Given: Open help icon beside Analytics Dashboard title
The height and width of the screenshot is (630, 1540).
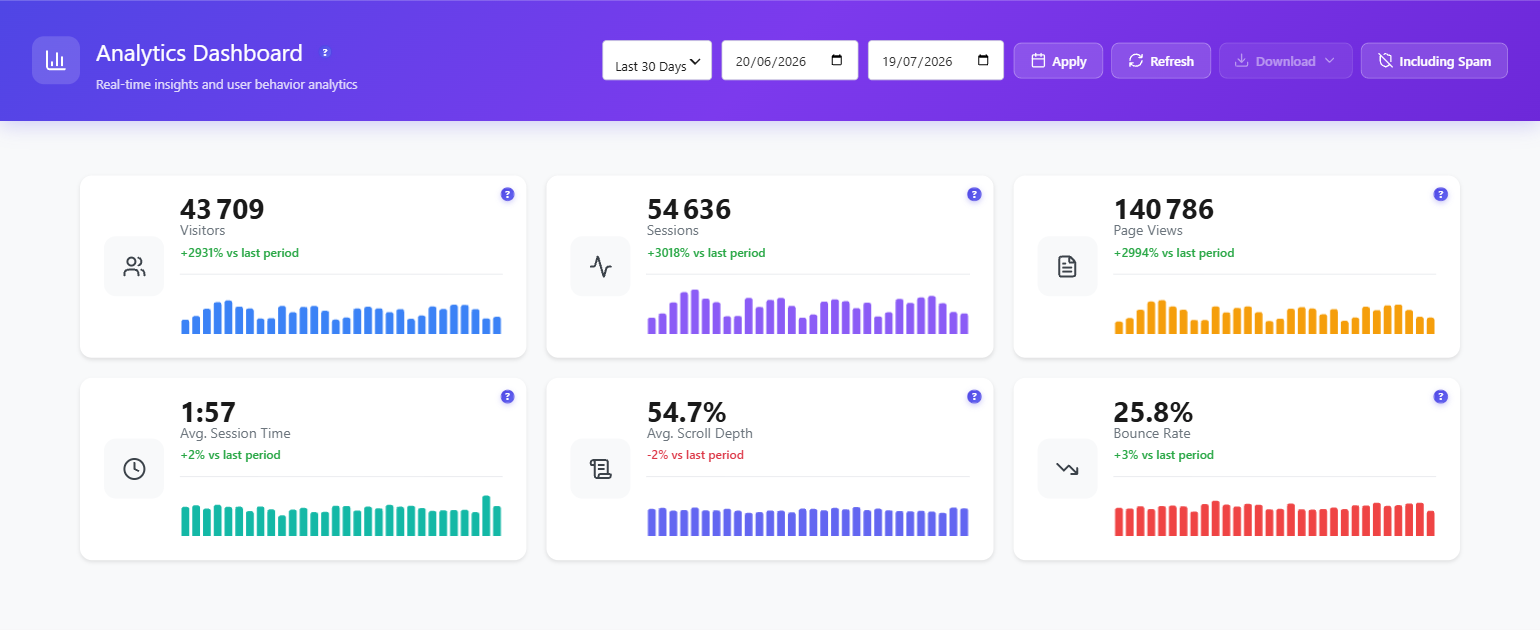Looking at the screenshot, I should (x=325, y=52).
